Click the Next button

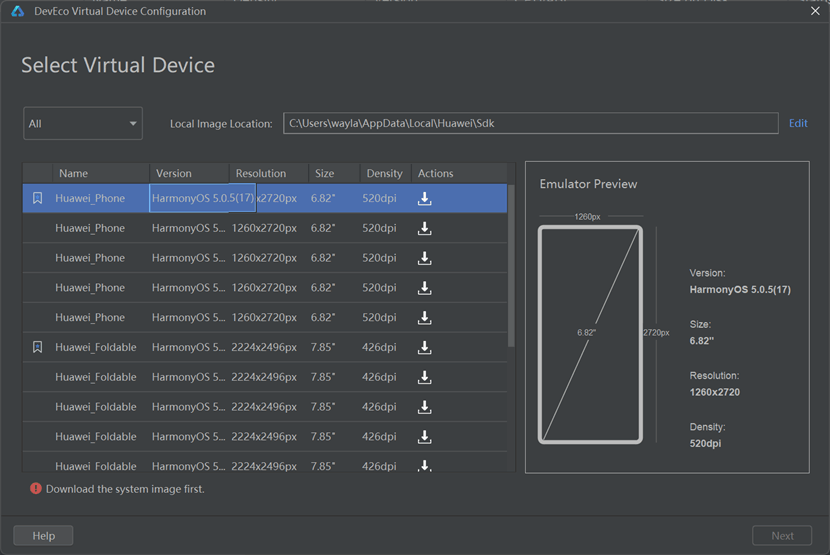coord(782,535)
